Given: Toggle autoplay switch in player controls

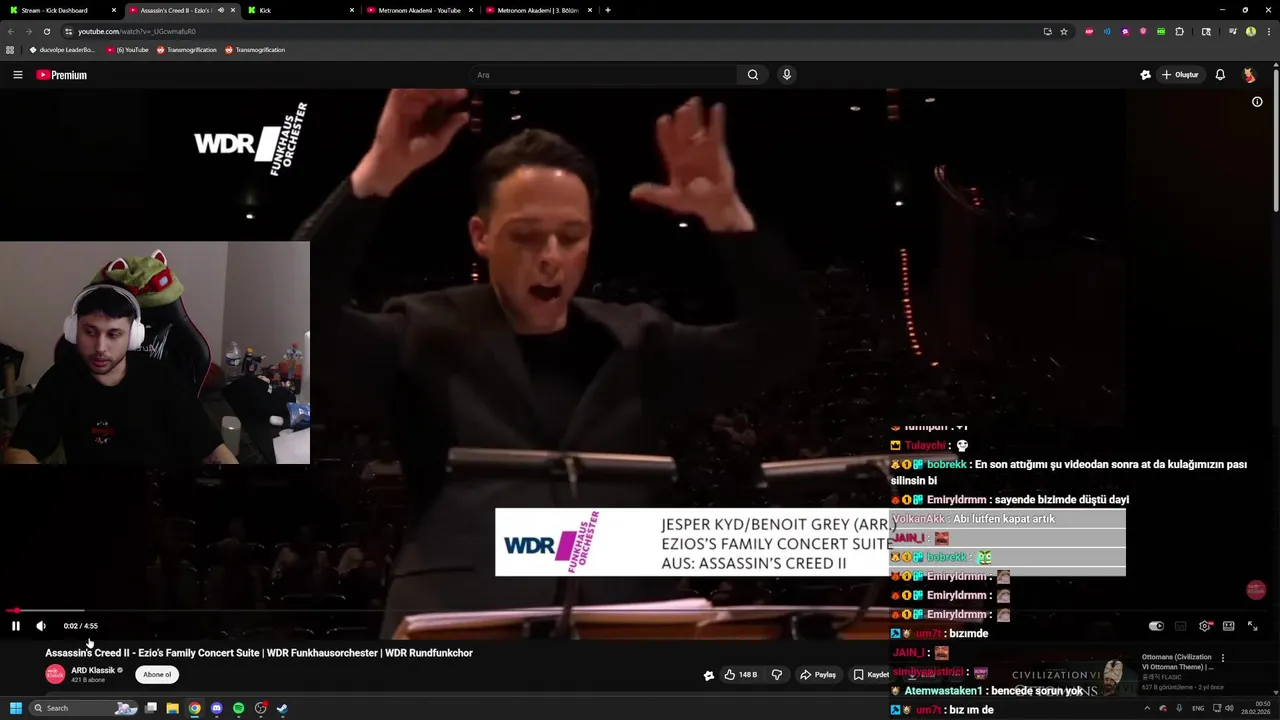Looking at the screenshot, I should pos(1156,626).
